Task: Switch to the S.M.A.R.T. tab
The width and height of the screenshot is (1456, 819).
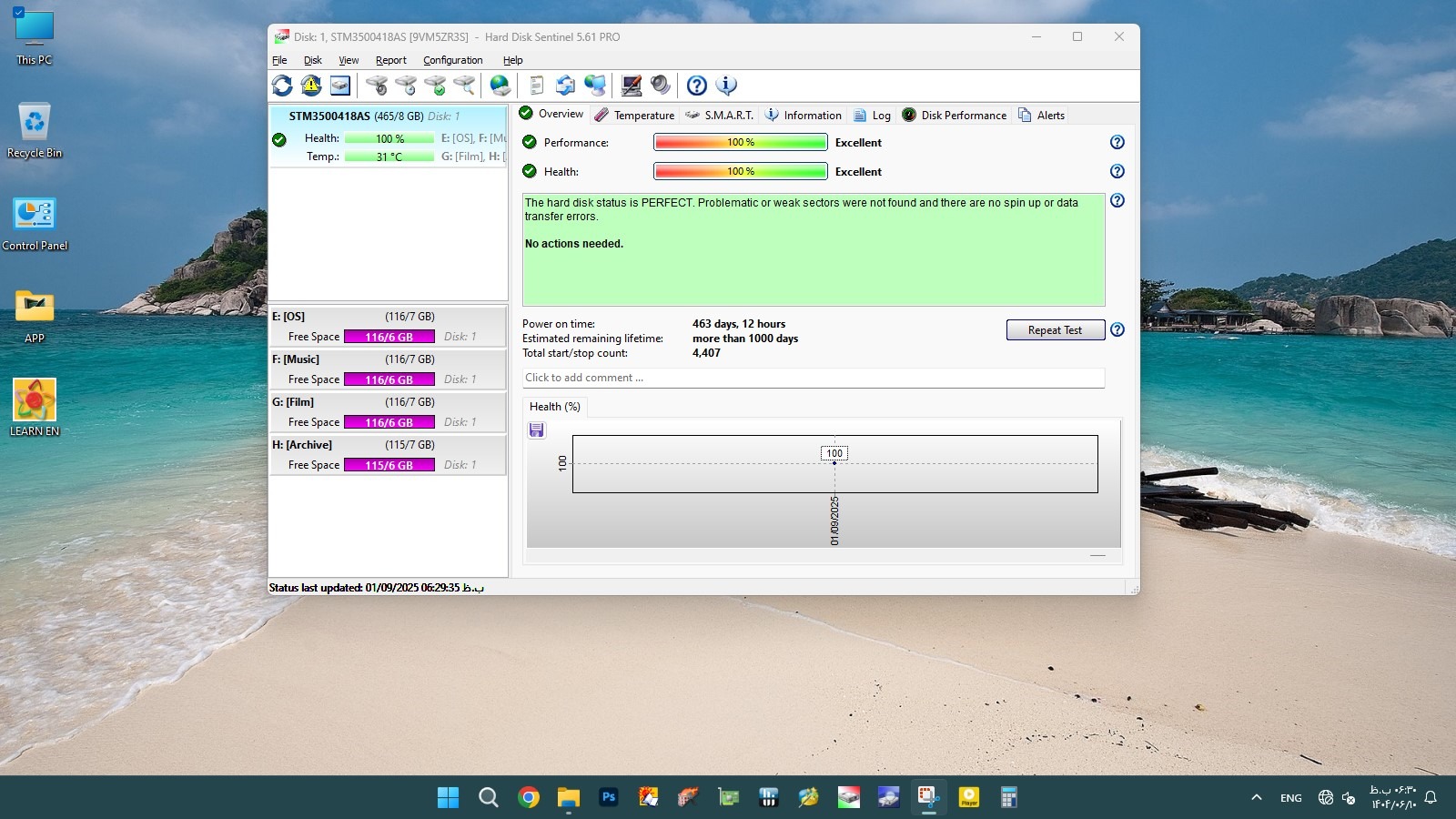Action: coord(719,115)
